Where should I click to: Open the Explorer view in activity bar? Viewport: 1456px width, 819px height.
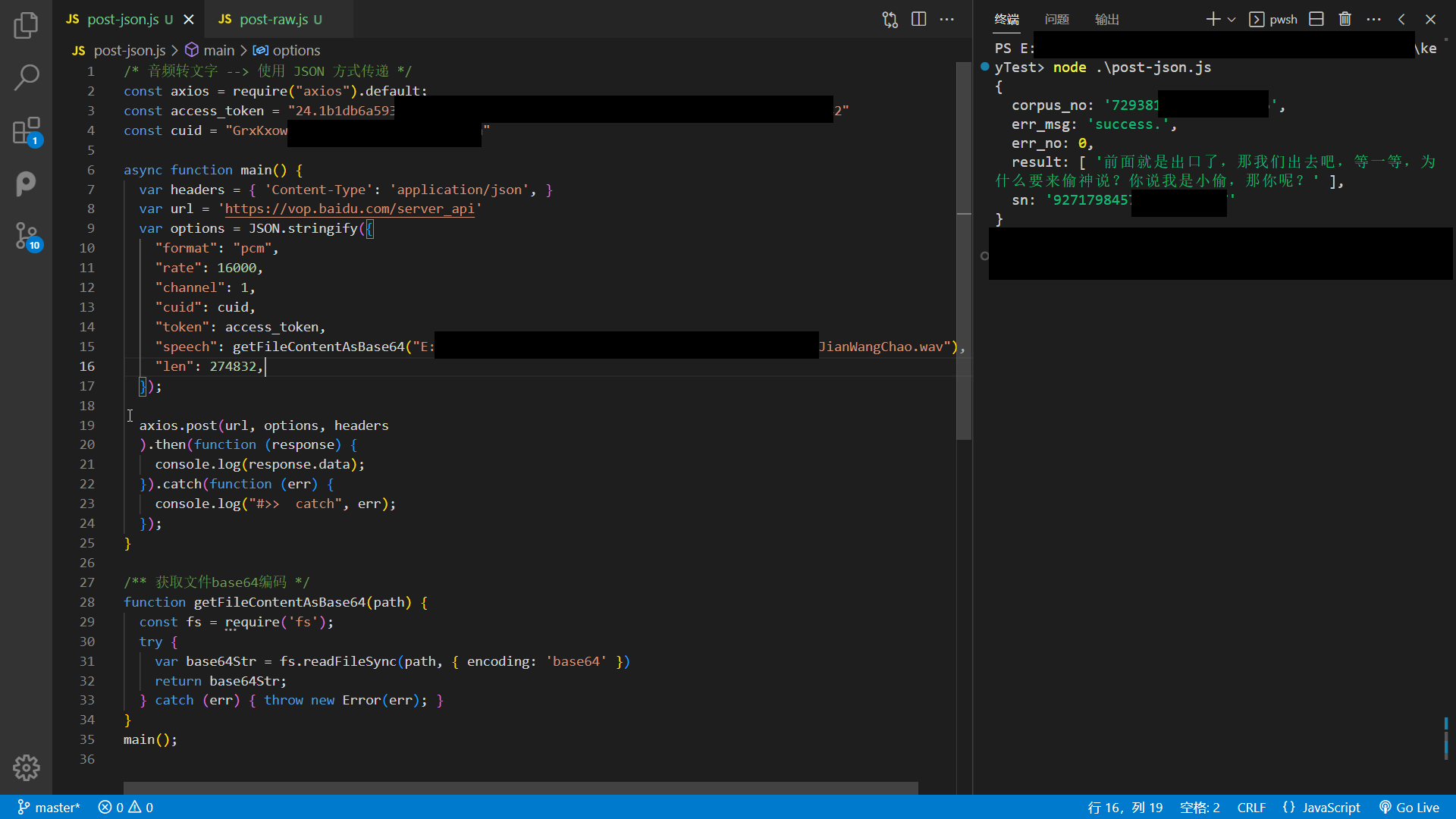click(x=26, y=26)
